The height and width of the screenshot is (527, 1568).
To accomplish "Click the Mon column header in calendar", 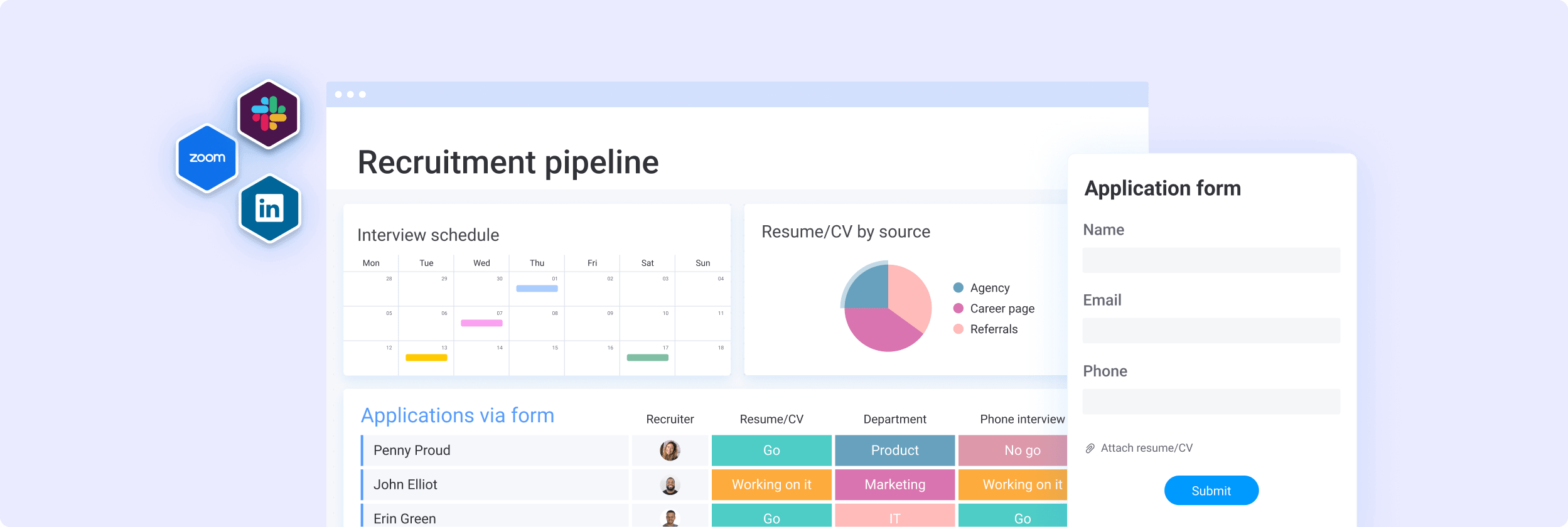I will (371, 263).
